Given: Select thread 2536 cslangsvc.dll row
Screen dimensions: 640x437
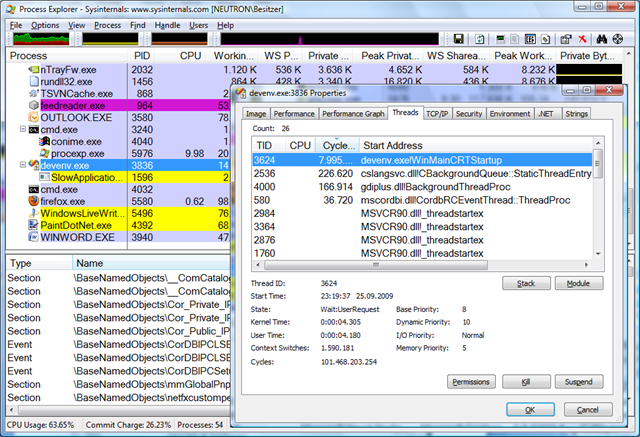Looking at the screenshot, I should tap(422, 173).
